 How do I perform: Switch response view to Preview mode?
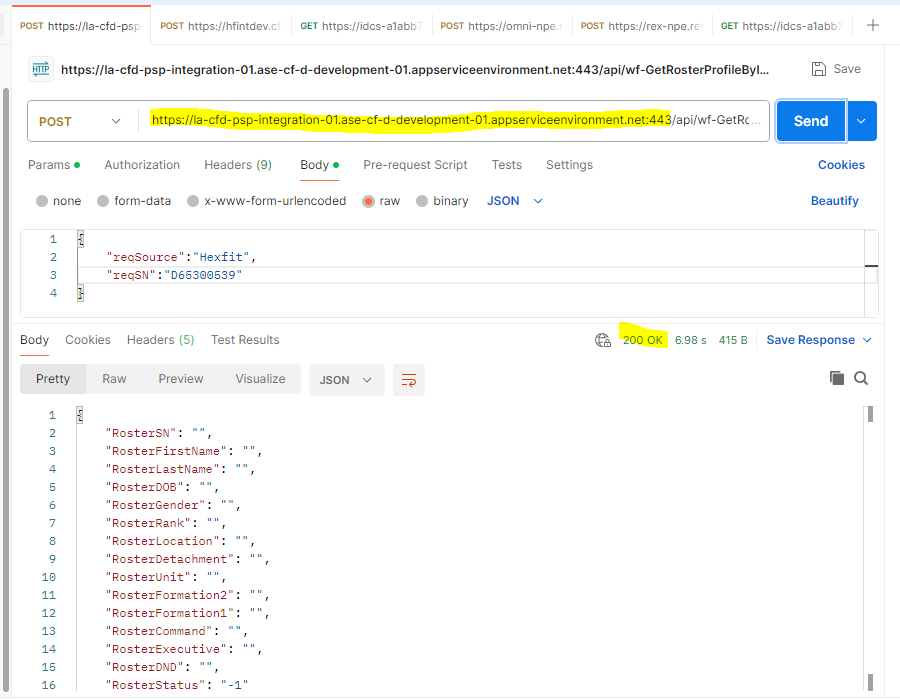[180, 379]
